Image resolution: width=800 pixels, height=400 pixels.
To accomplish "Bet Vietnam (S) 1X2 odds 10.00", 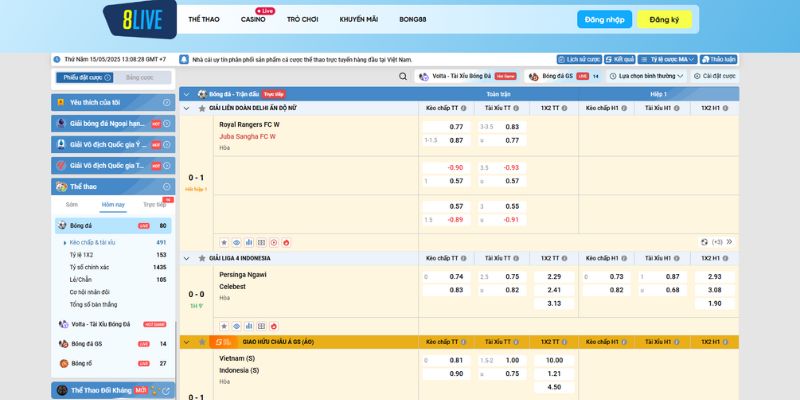I will (554, 360).
